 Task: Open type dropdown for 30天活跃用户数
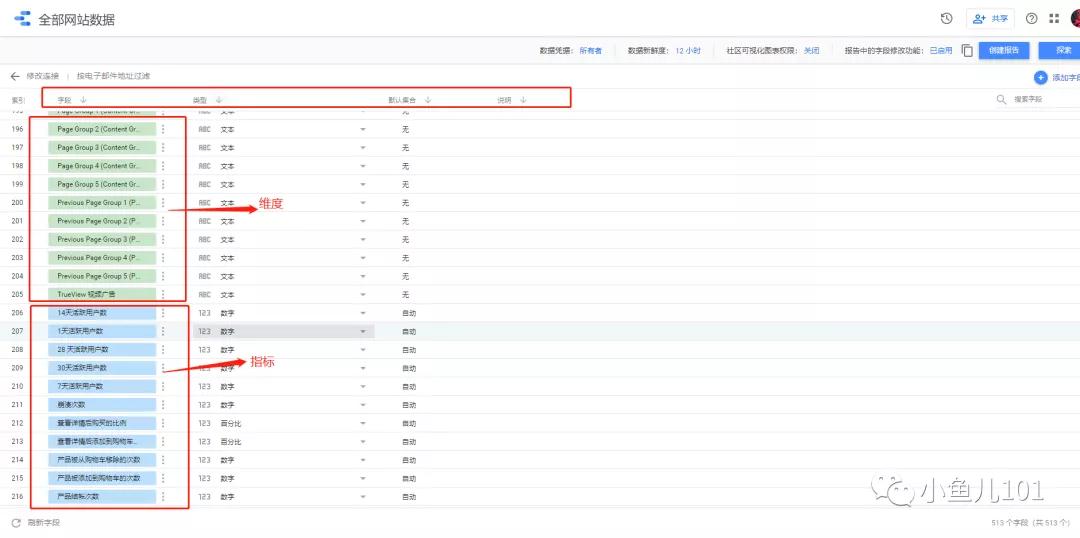(x=363, y=369)
